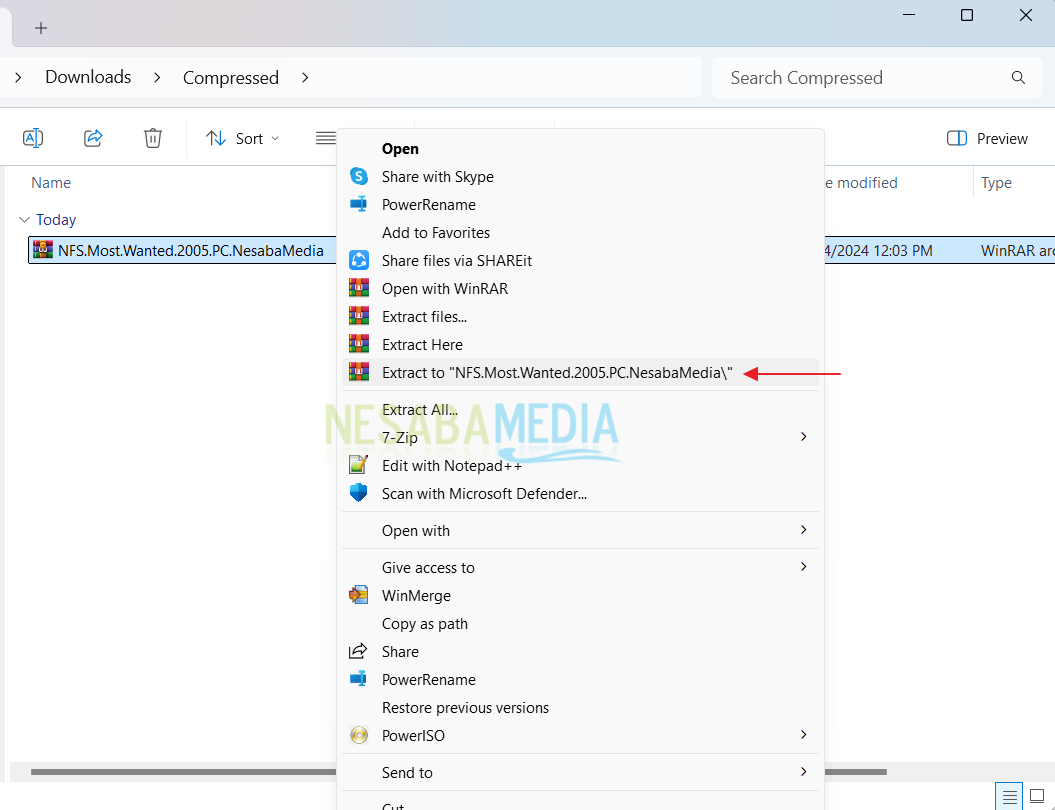This screenshot has width=1055, height=810.
Task: Choose Extract Here option
Action: click(580, 345)
